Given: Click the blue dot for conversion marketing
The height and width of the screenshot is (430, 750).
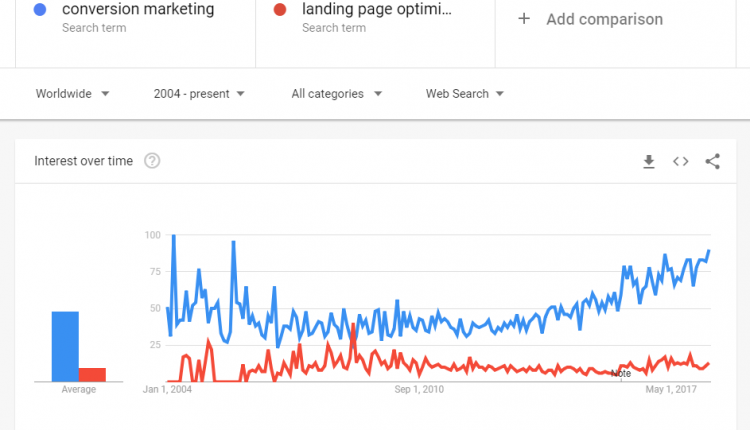Looking at the screenshot, I should pyautogui.click(x=40, y=10).
